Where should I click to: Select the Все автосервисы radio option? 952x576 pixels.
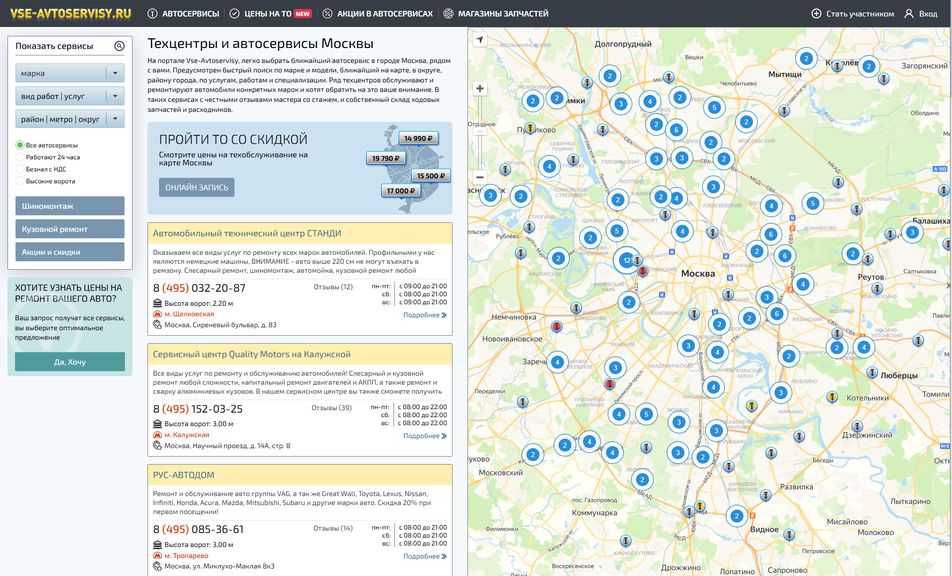[x=20, y=145]
